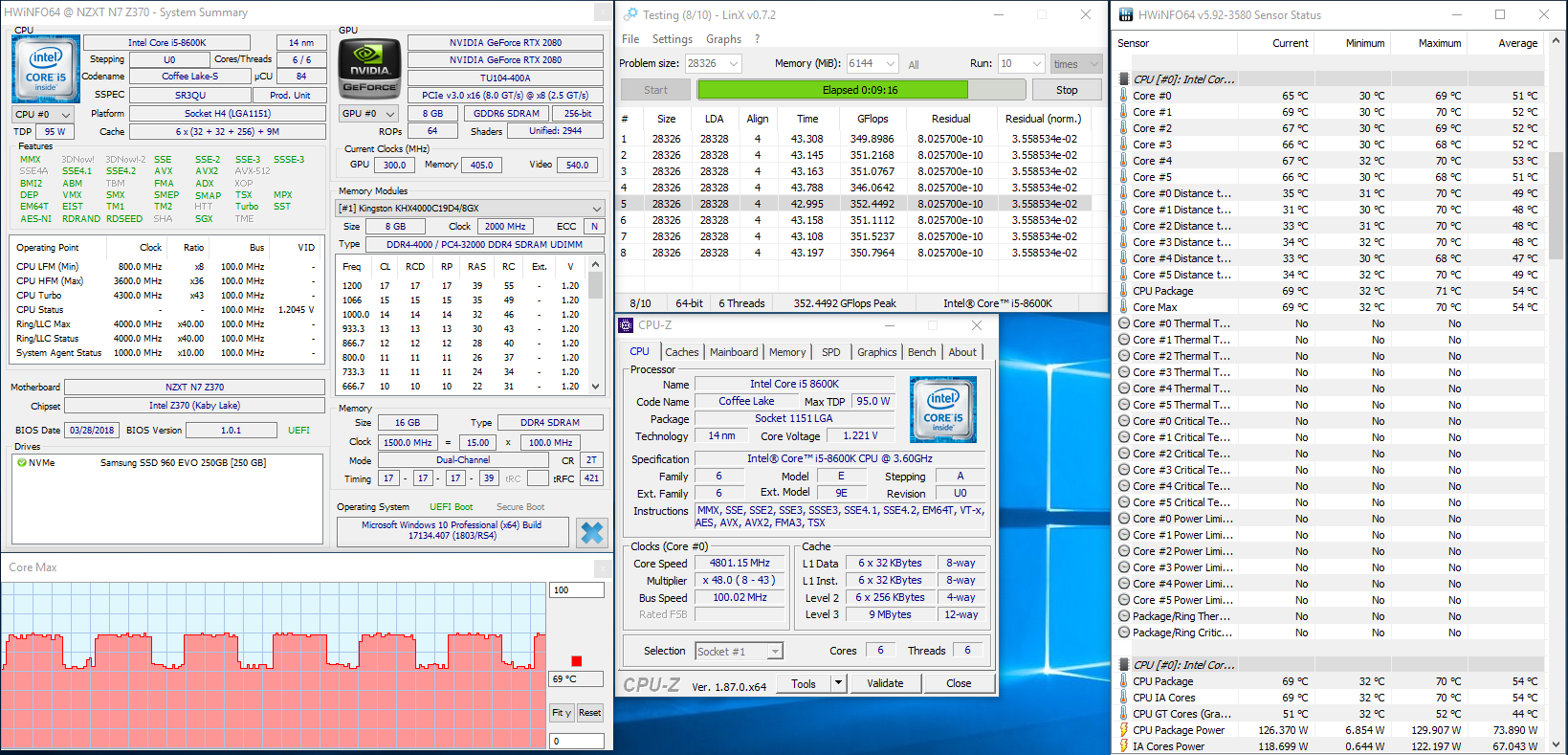Click the Reset button in Core Max graph
Viewport: 1568px width, 755px height.
coord(590,713)
